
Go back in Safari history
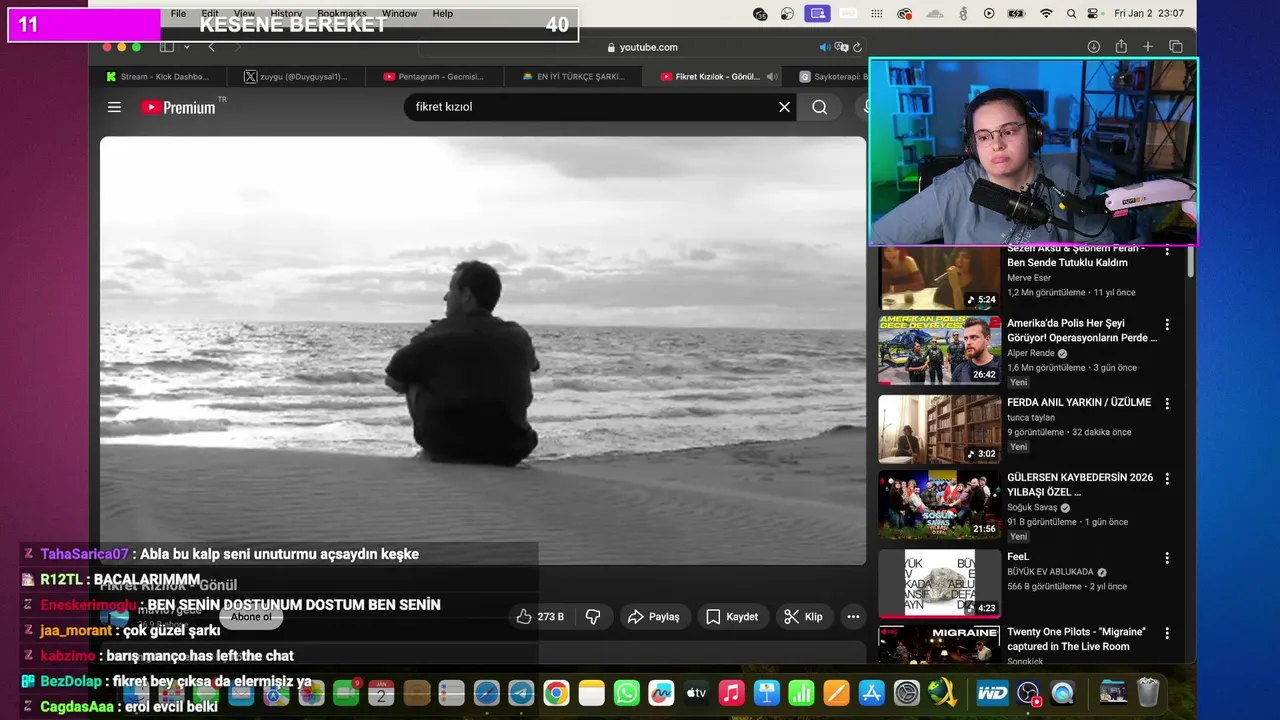pyautogui.click(x=211, y=47)
